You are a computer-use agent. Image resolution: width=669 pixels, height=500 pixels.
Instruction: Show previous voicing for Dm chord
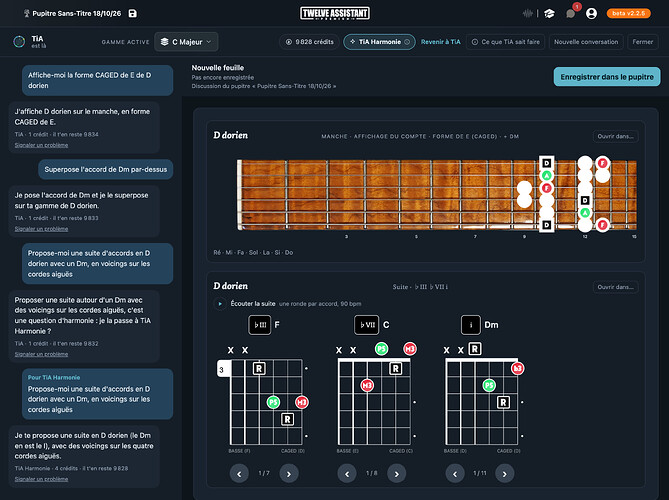(x=455, y=474)
